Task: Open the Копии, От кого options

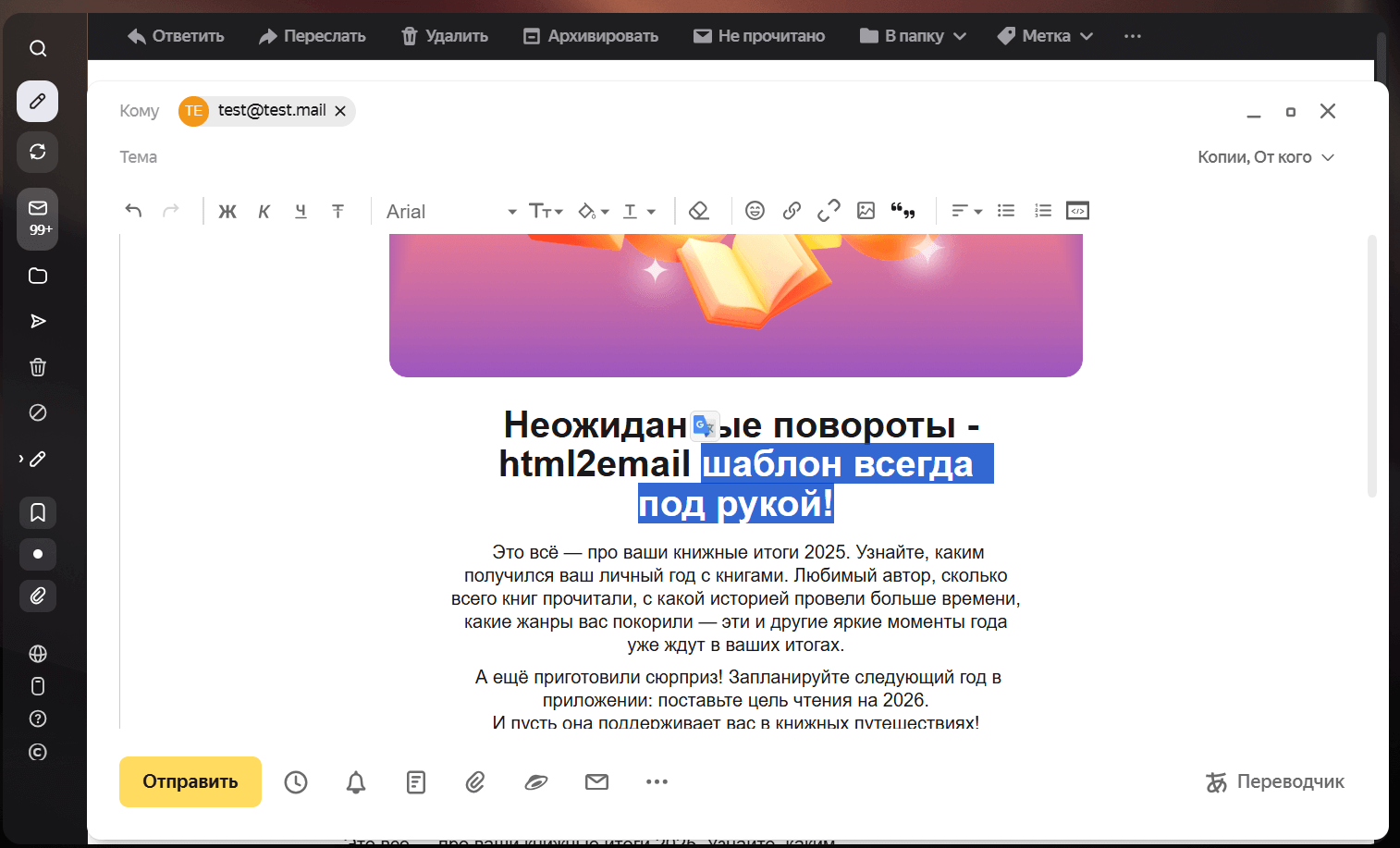Action: pyautogui.click(x=1266, y=156)
